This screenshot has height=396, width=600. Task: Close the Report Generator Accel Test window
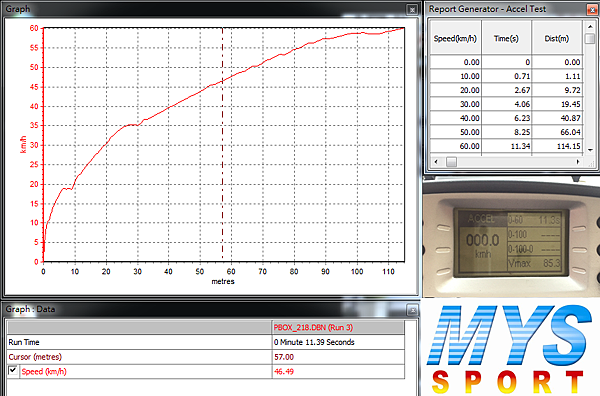592,10
